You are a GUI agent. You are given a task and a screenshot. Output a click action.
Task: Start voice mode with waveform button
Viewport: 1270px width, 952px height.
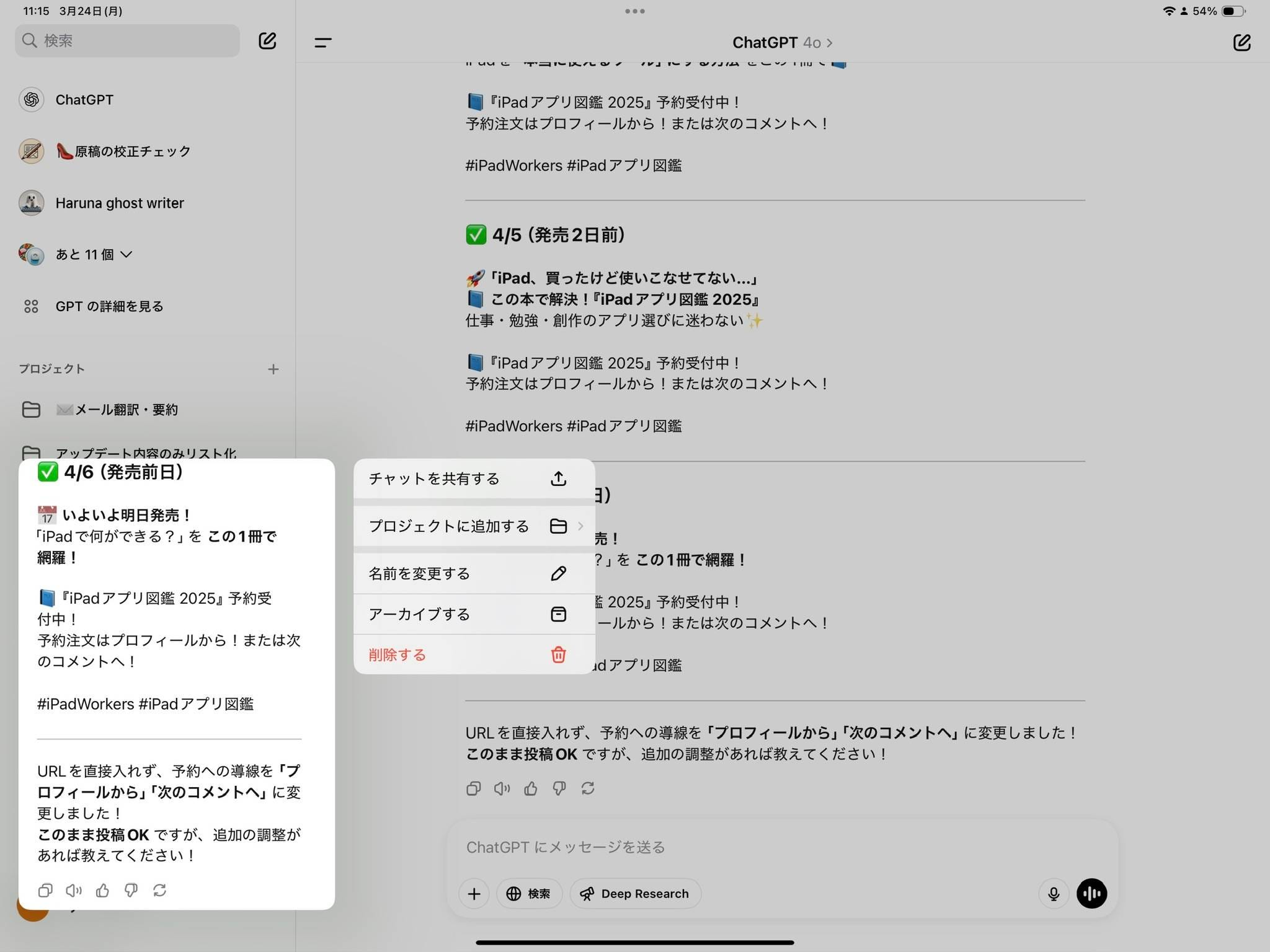point(1092,894)
